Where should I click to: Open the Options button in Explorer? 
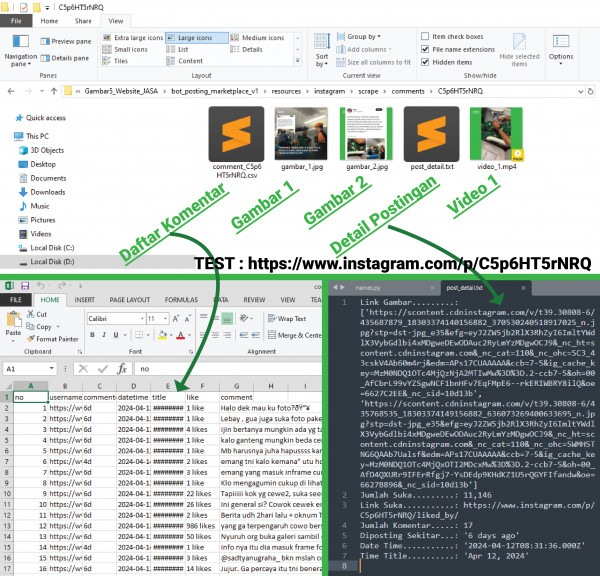[x=561, y=50]
